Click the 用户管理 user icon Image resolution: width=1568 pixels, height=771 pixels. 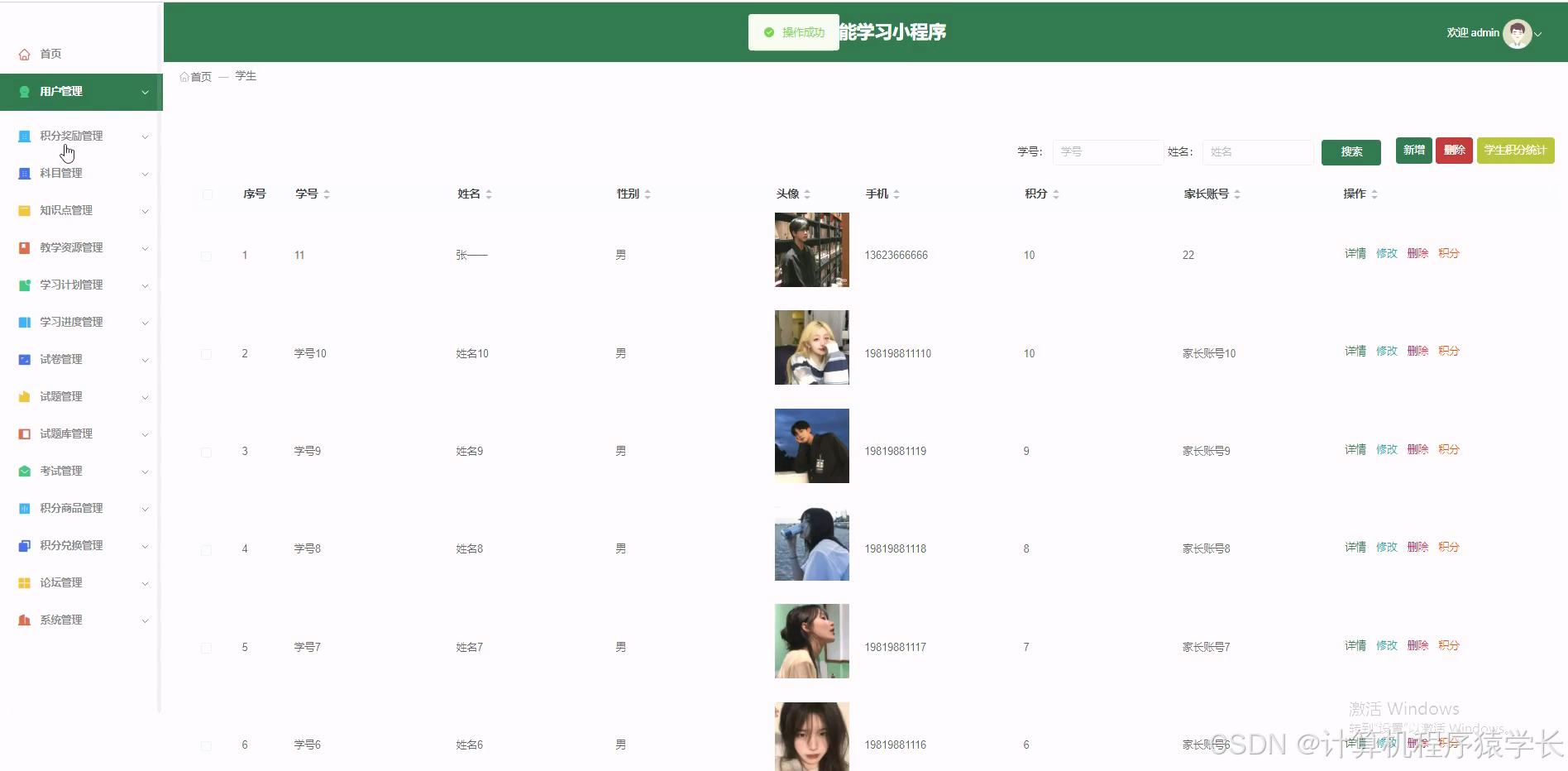[x=25, y=91]
